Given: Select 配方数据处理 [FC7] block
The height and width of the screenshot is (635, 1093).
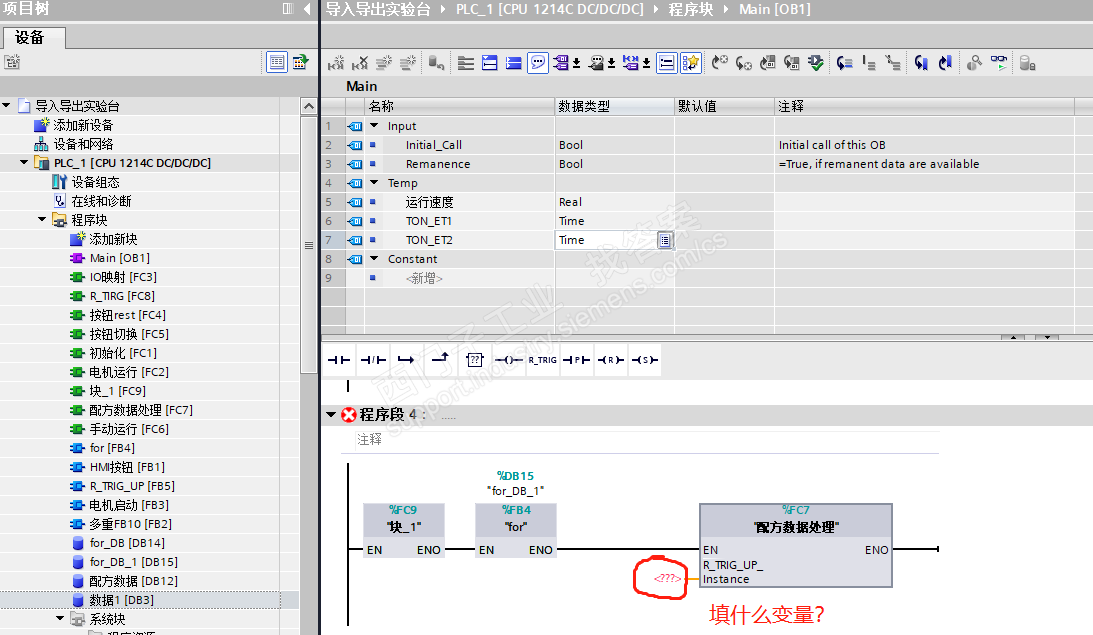Looking at the screenshot, I should click(x=141, y=410).
